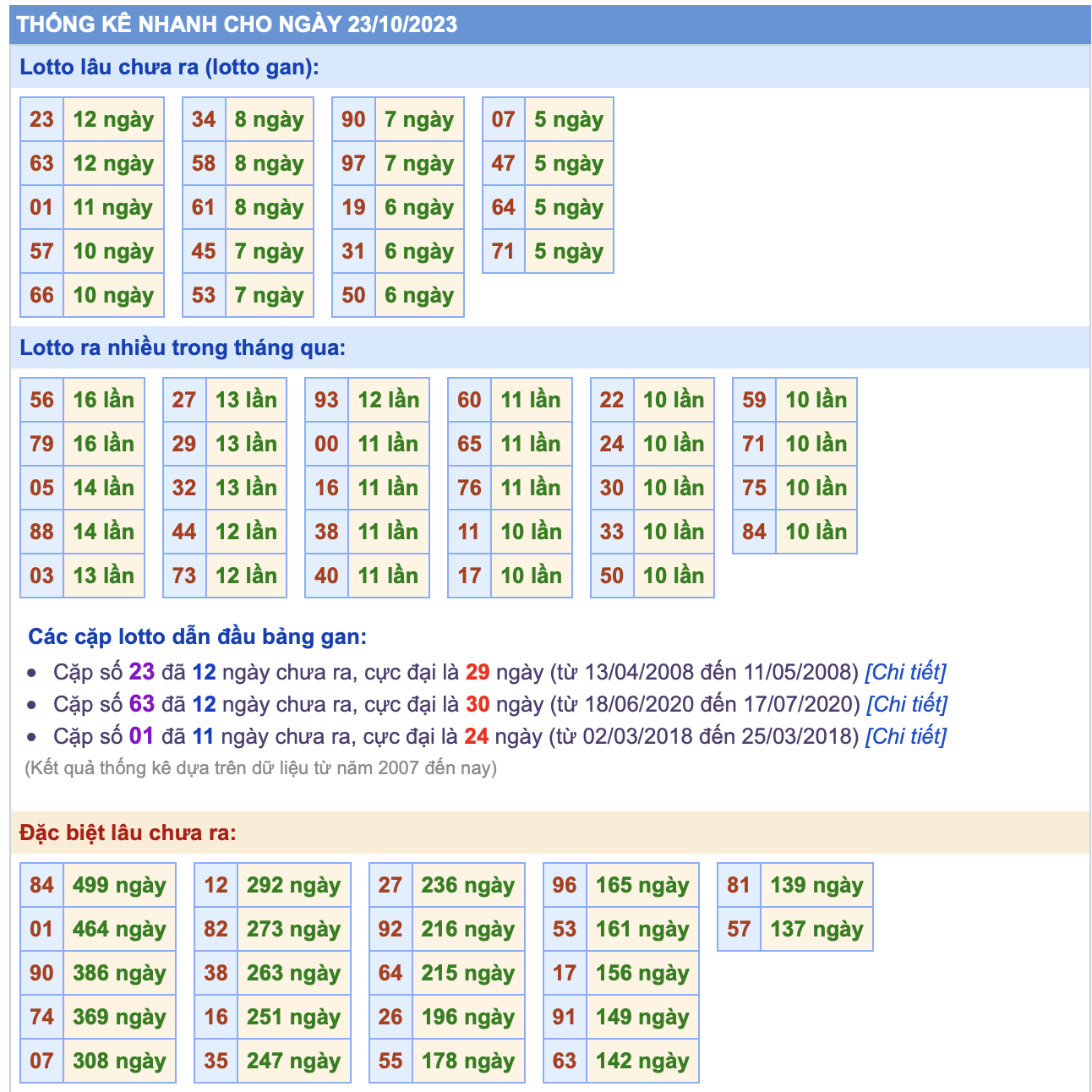Select number 74 in the '369 ngày' row
Screen dimensions: 1092x1092
(x=41, y=1017)
